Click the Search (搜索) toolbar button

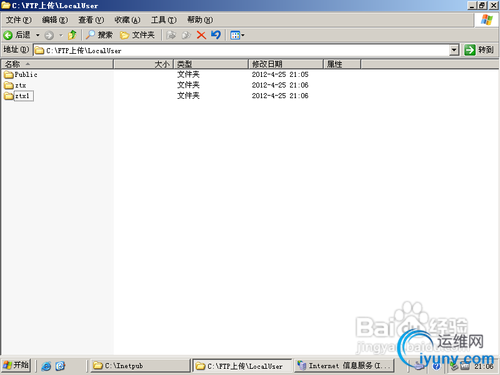click(99, 35)
